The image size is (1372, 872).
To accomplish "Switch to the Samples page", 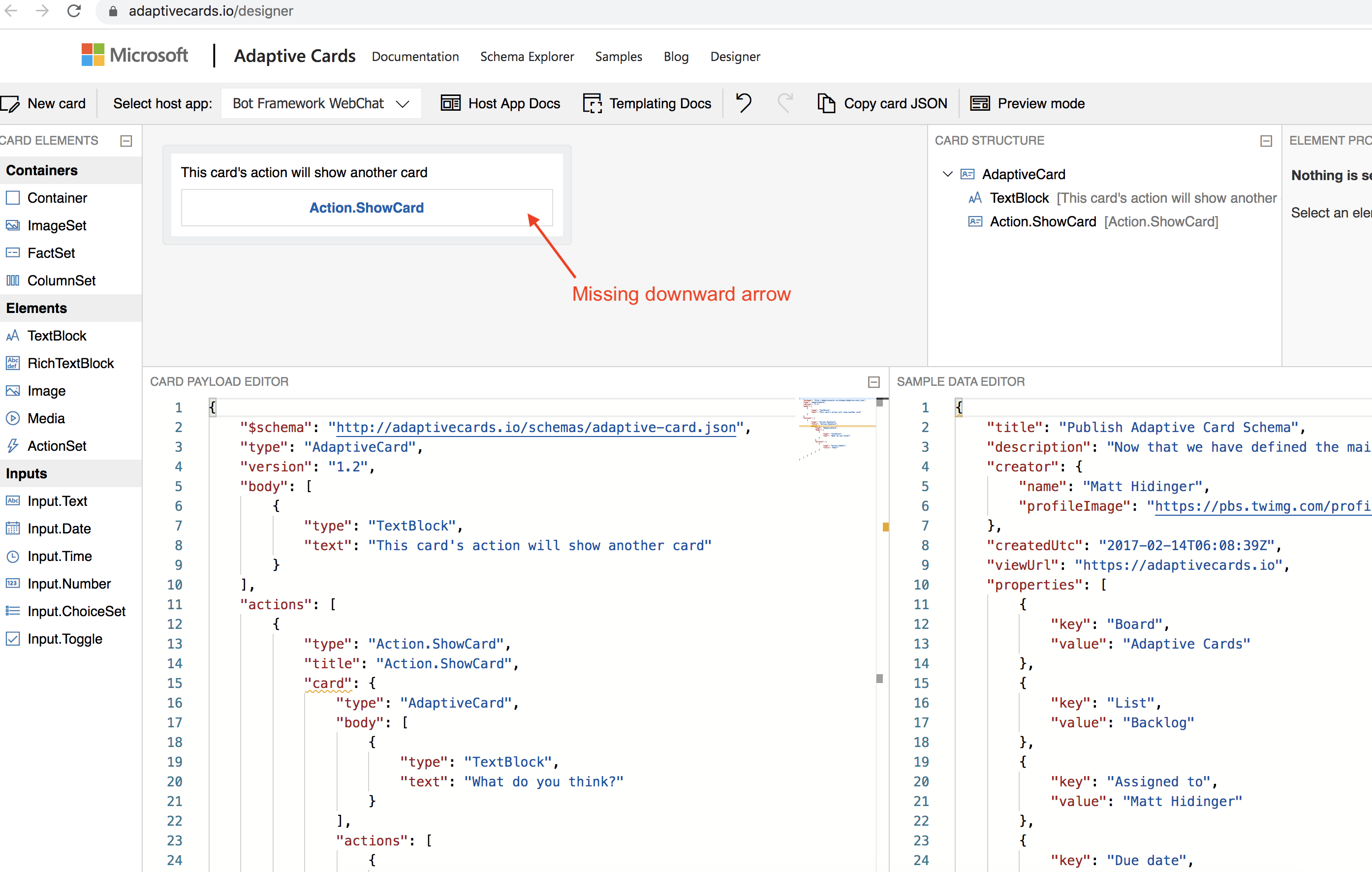I will (x=618, y=57).
